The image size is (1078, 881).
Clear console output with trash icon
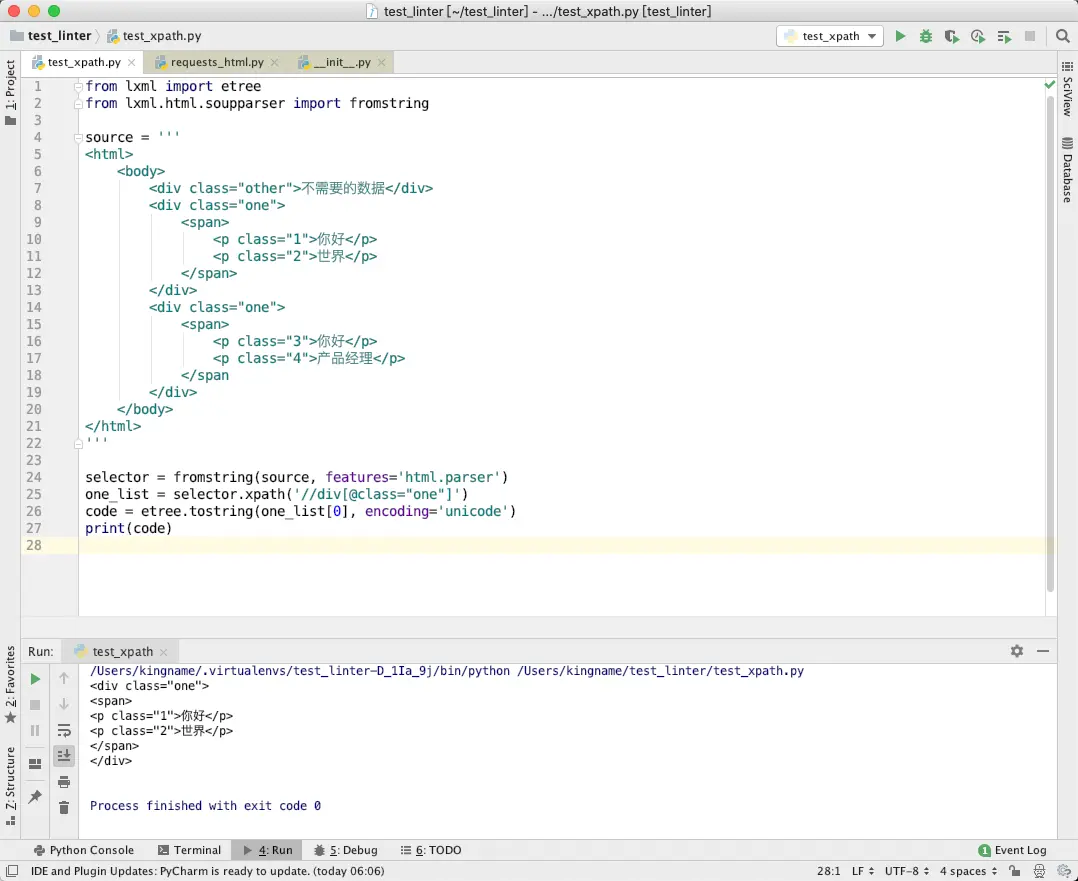[64, 807]
